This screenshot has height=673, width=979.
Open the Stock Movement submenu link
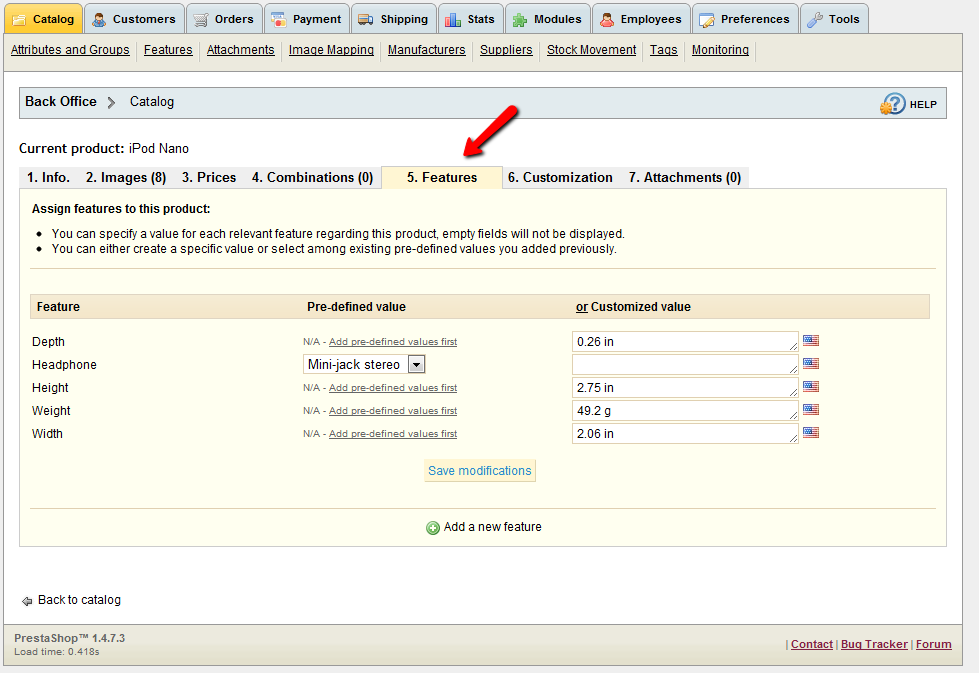click(591, 50)
